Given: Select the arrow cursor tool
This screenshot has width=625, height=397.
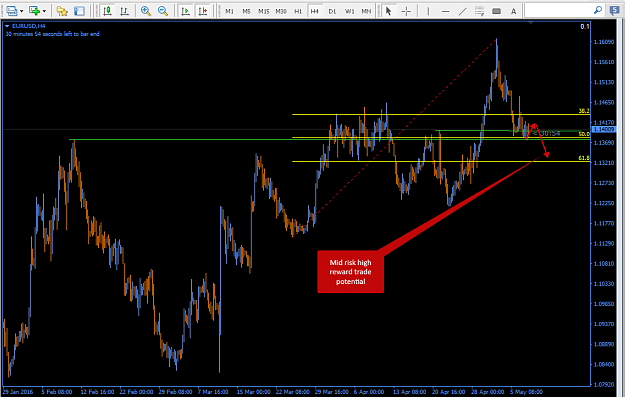Looking at the screenshot, I should point(389,11).
